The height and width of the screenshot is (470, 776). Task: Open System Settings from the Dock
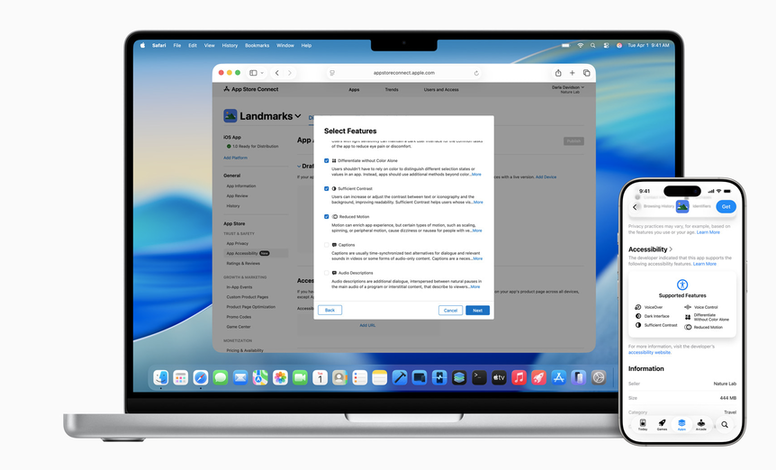coord(598,378)
